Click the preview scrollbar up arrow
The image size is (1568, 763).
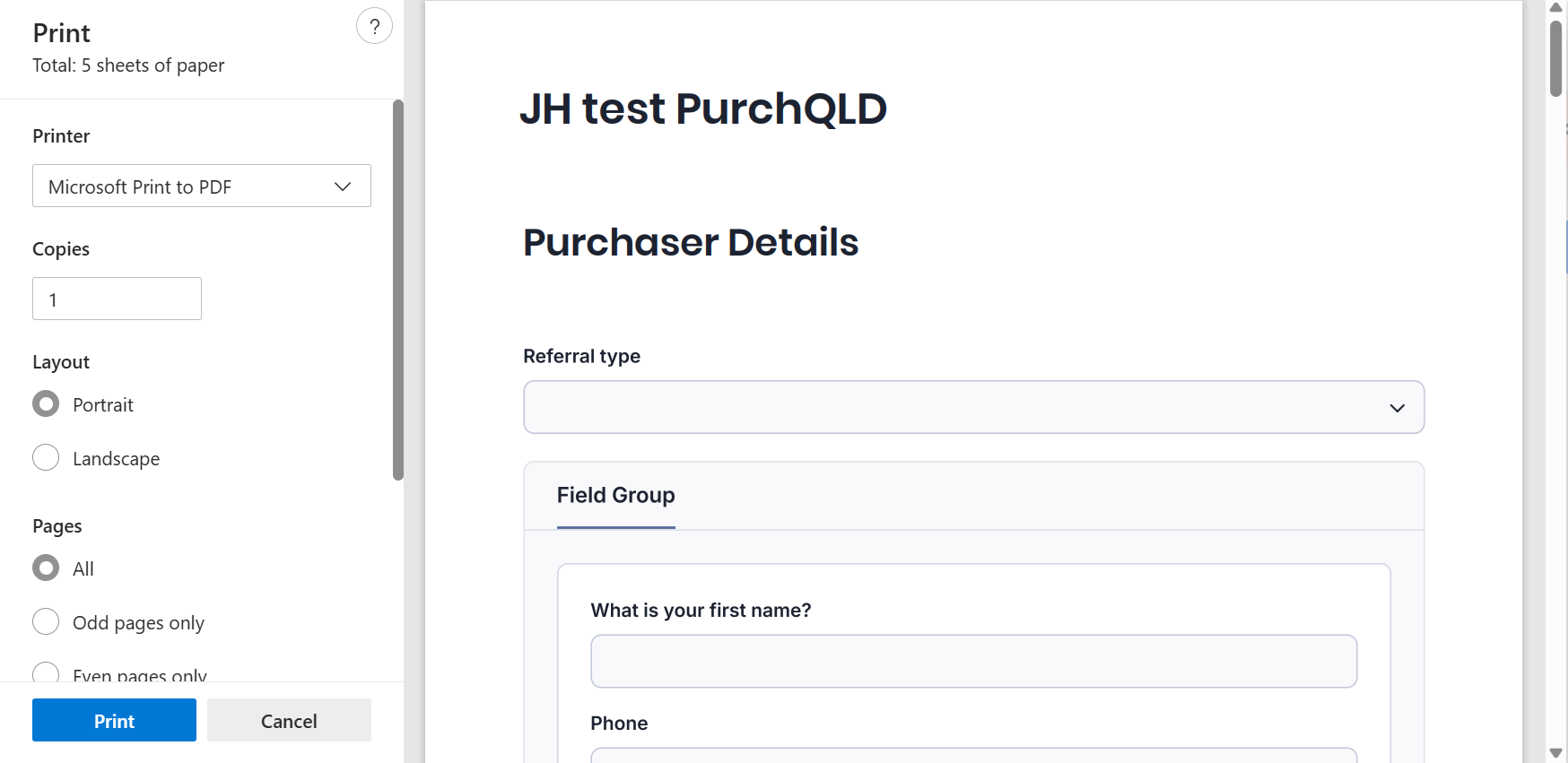click(1556, 7)
